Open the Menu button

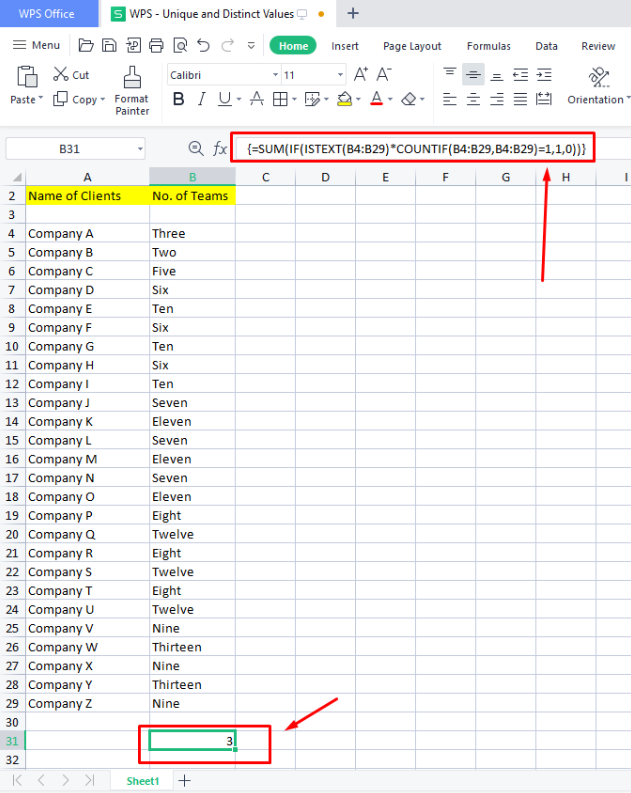coord(37,45)
